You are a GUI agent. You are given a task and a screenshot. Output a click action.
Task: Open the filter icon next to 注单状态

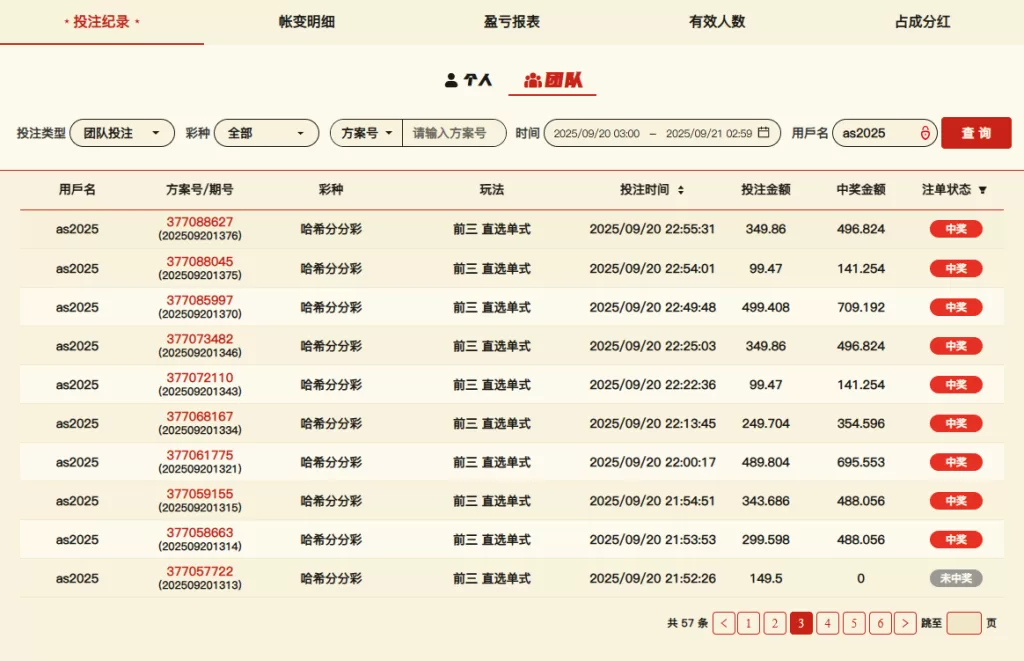coord(982,190)
